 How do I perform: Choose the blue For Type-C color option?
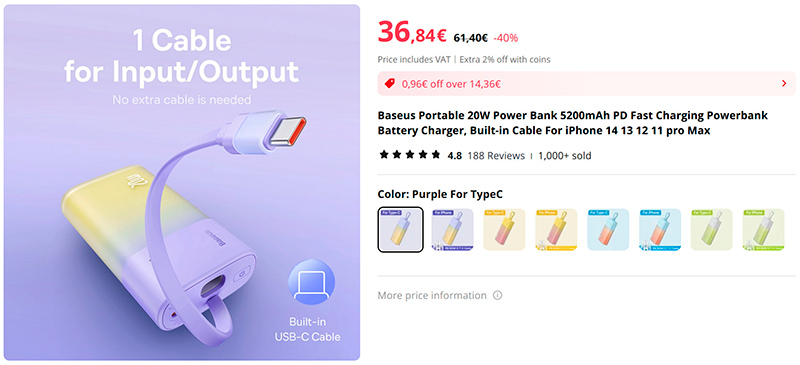click(608, 229)
